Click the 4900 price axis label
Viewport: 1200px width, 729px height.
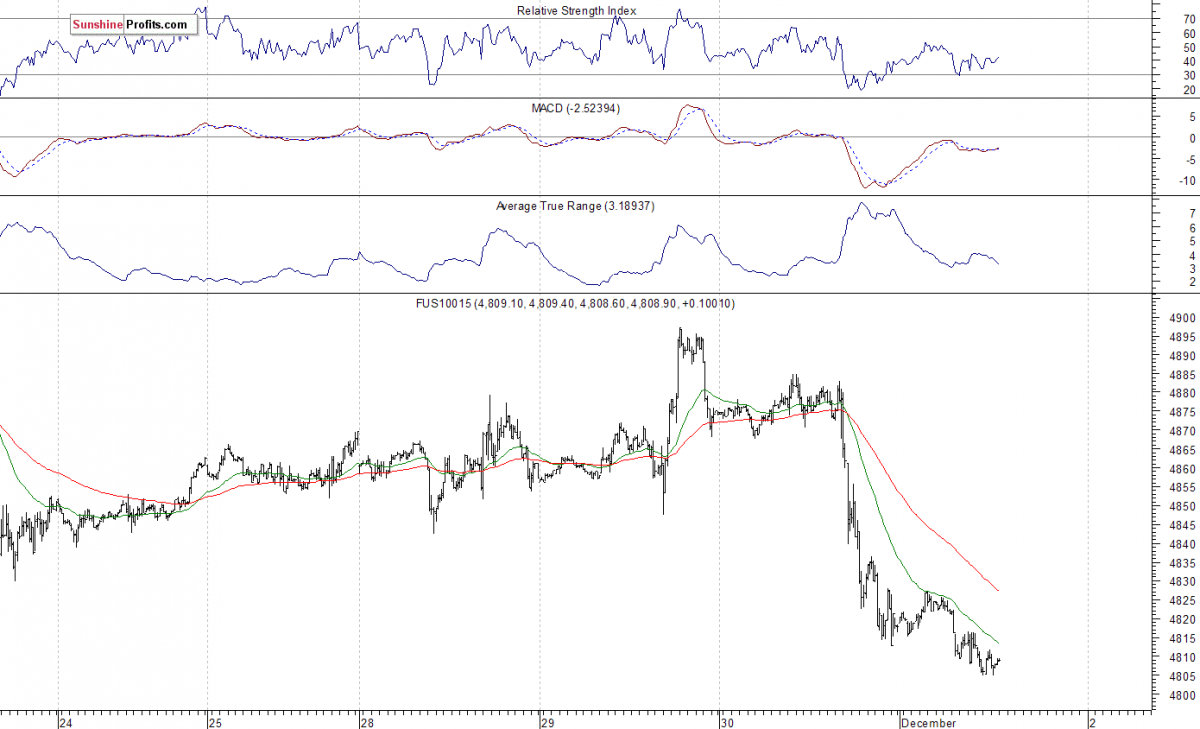pos(1184,318)
